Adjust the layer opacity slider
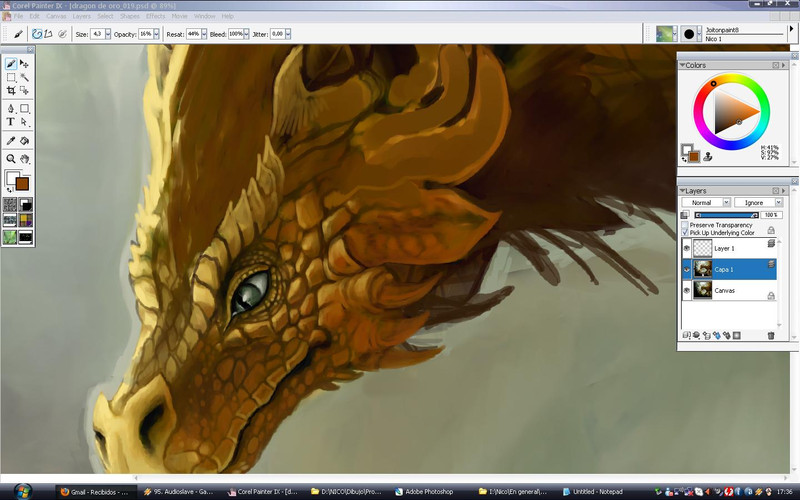This screenshot has width=800, height=500. click(726, 215)
